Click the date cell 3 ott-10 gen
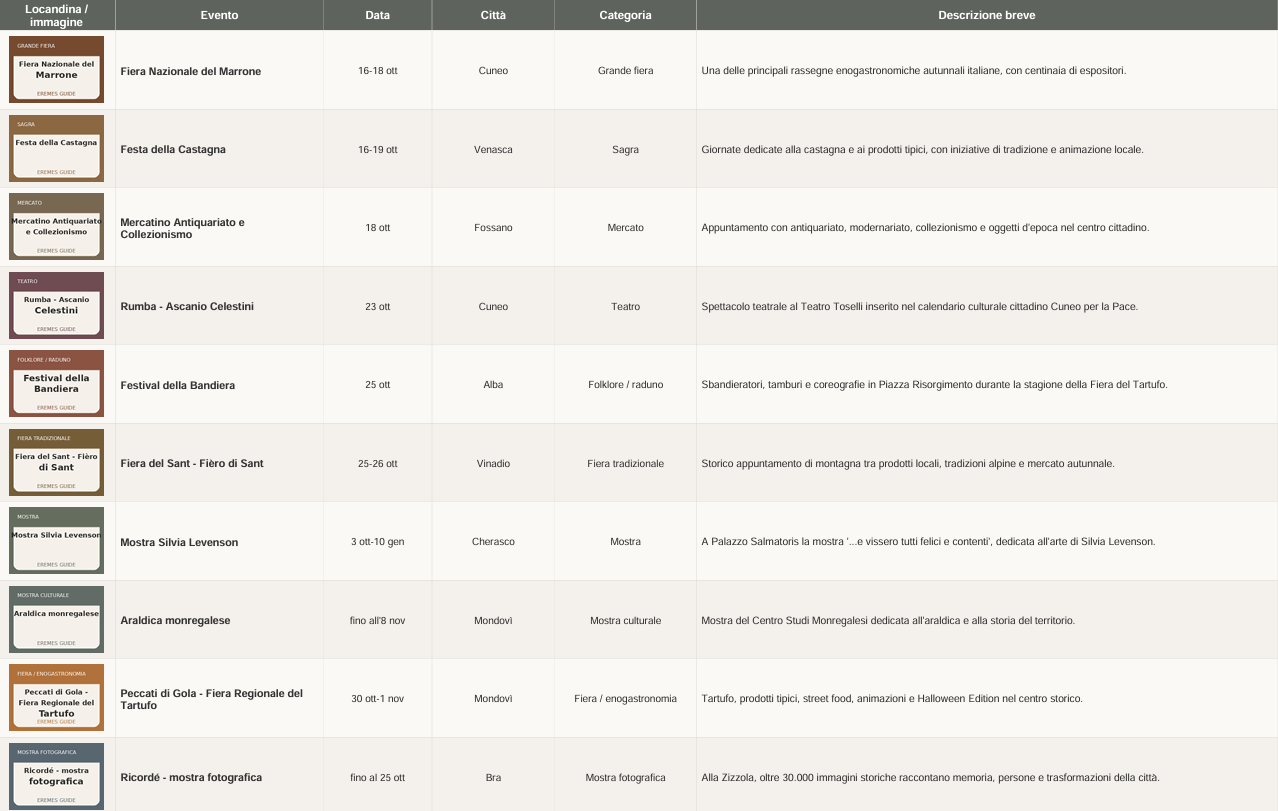The height and width of the screenshot is (811, 1278). pyautogui.click(x=378, y=542)
